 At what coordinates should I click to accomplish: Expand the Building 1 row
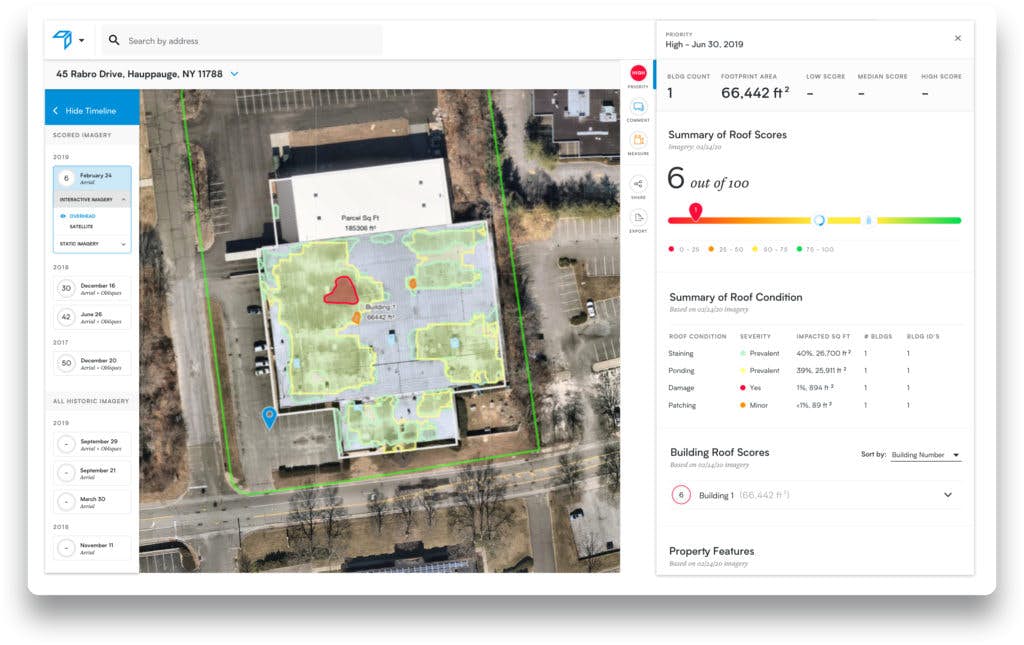(947, 495)
